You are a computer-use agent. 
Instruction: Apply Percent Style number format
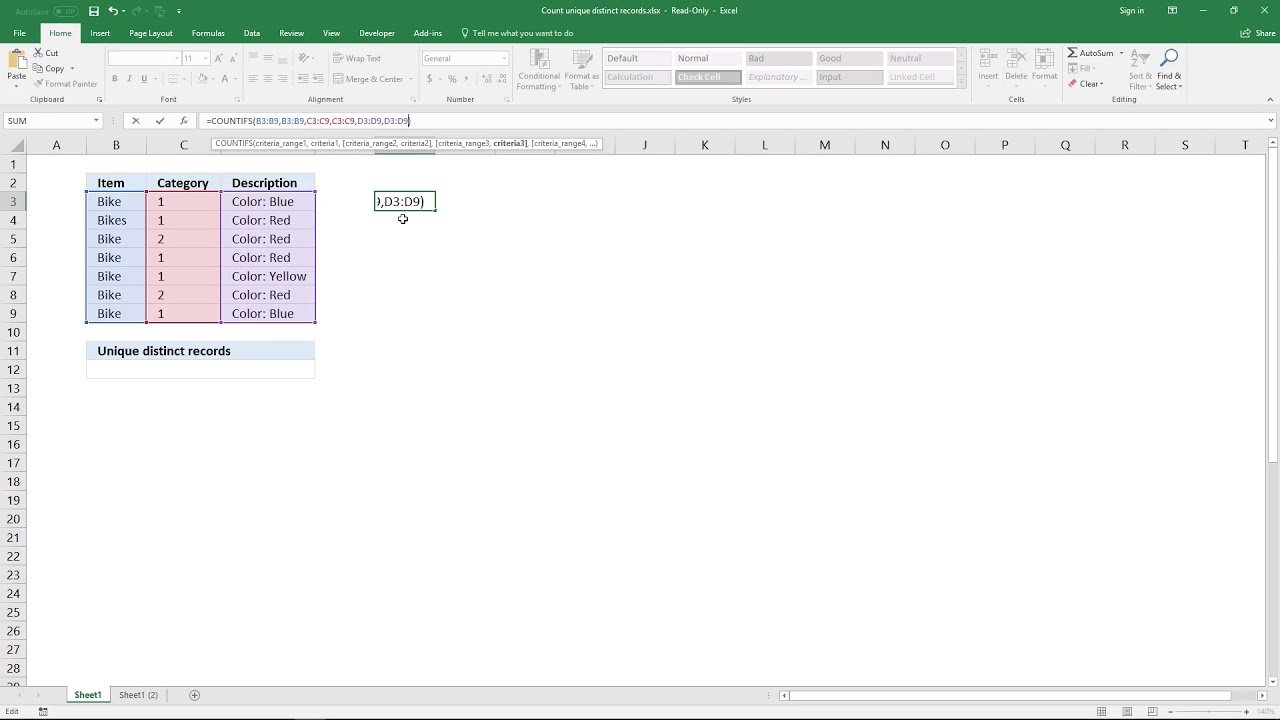coord(452,79)
